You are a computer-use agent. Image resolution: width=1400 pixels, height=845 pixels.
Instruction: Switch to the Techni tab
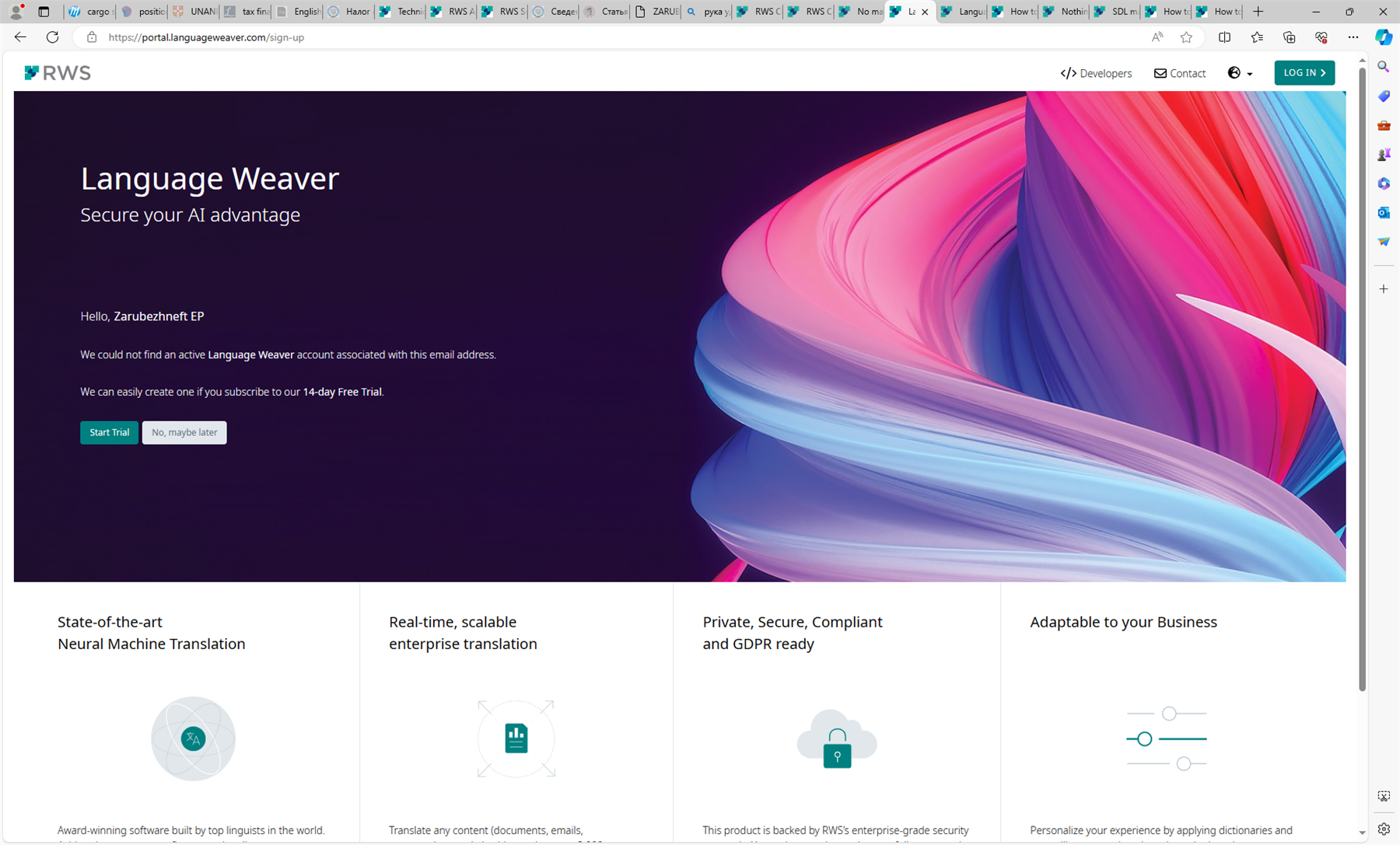400,12
